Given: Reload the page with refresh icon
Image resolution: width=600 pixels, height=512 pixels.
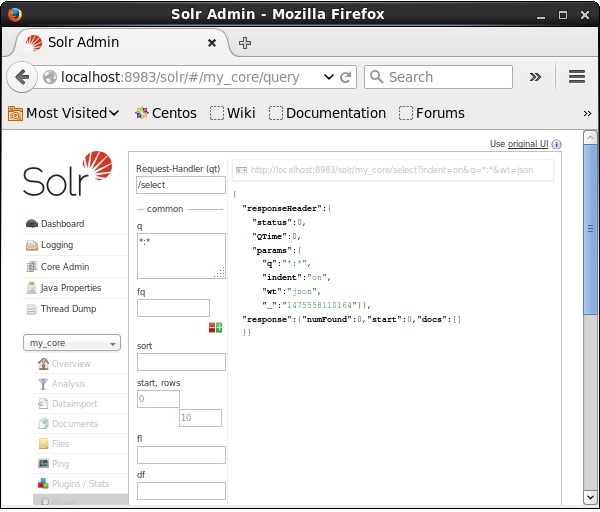Looking at the screenshot, I should [346, 77].
